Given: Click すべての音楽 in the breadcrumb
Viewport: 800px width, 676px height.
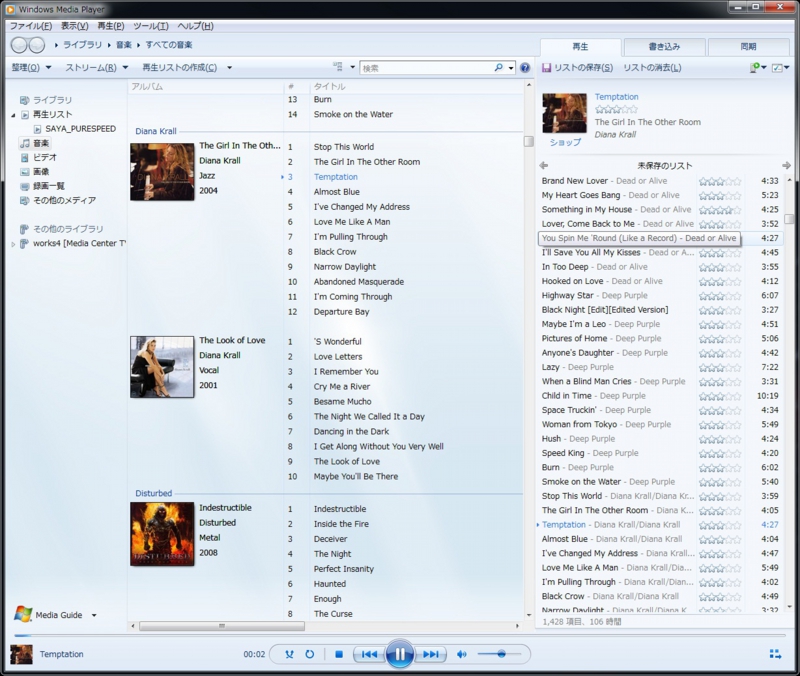Looking at the screenshot, I should click(169, 45).
